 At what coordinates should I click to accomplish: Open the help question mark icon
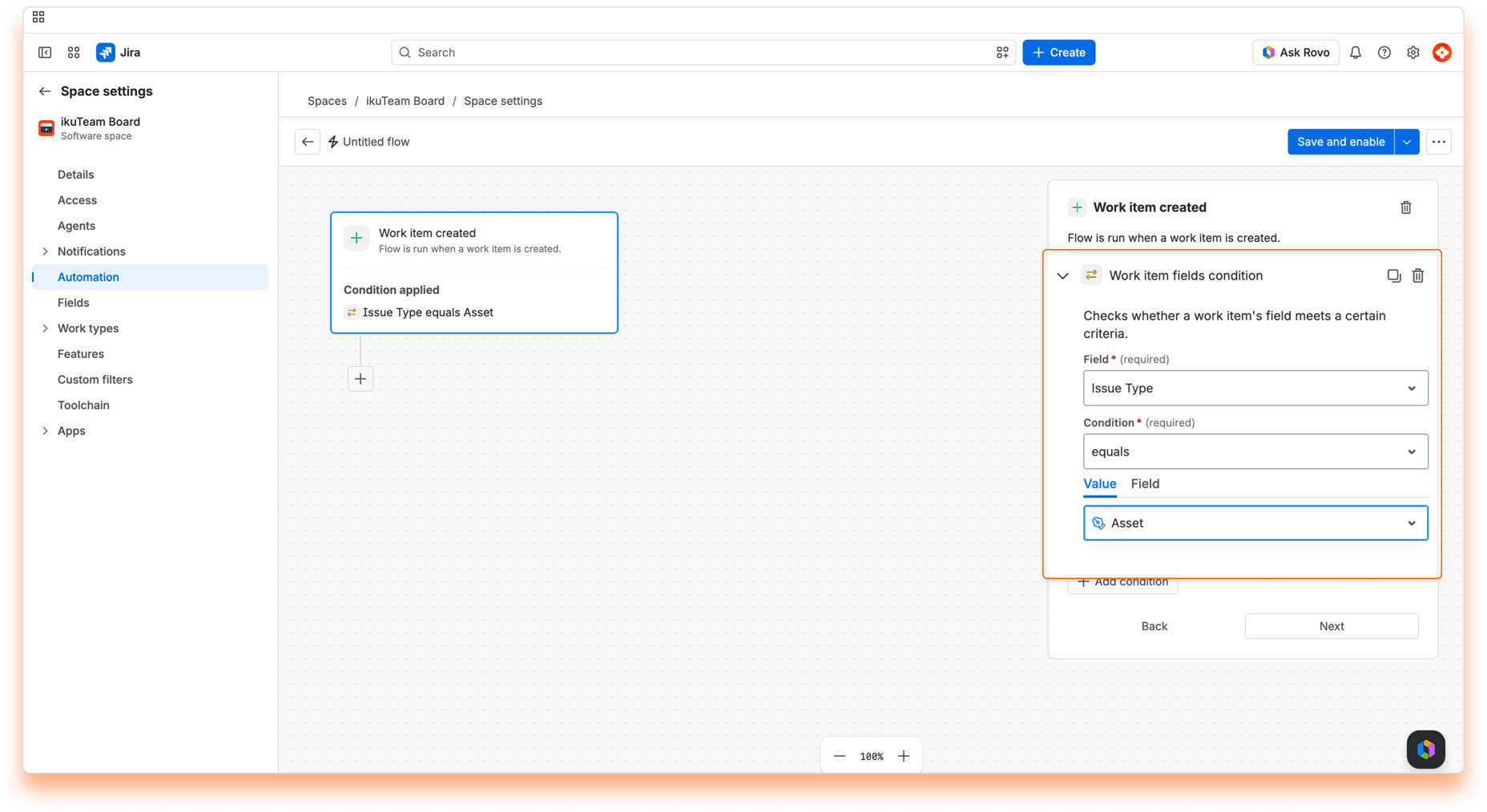tap(1384, 52)
